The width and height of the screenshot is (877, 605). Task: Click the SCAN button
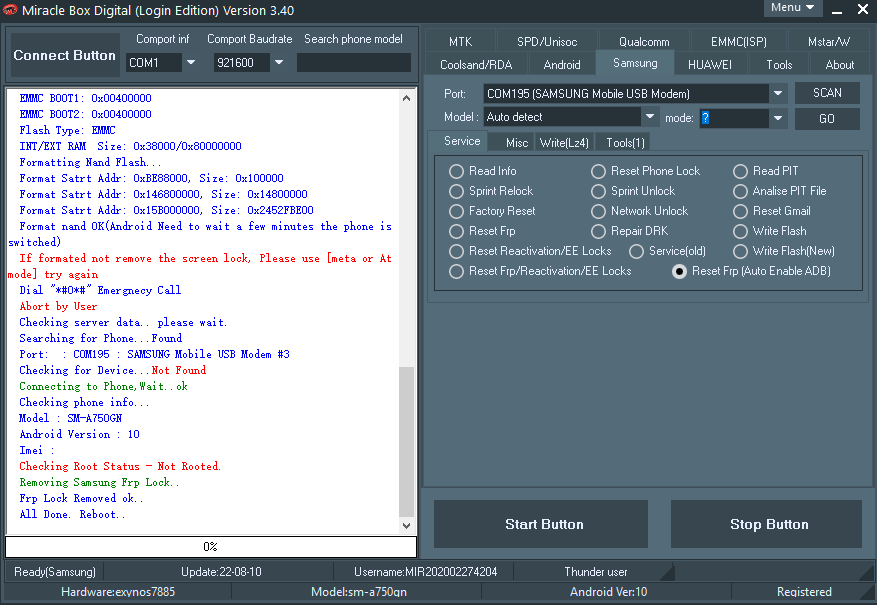point(827,93)
